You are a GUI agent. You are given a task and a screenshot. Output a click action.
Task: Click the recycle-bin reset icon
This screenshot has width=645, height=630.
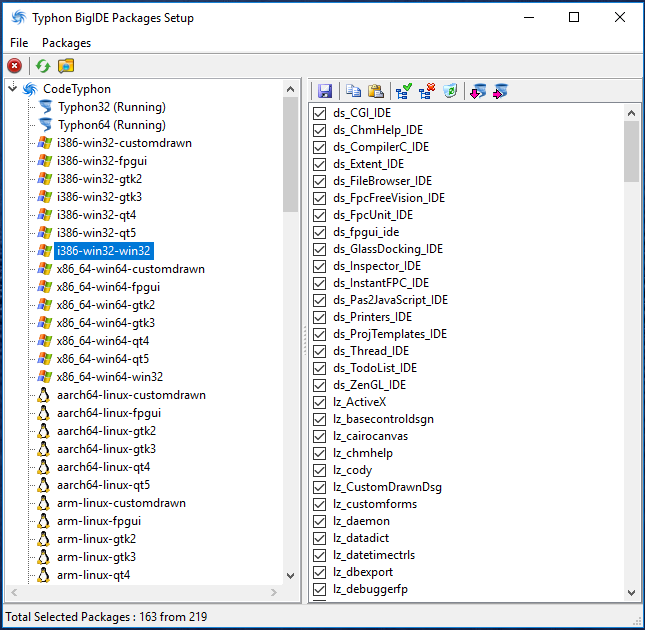[450, 91]
